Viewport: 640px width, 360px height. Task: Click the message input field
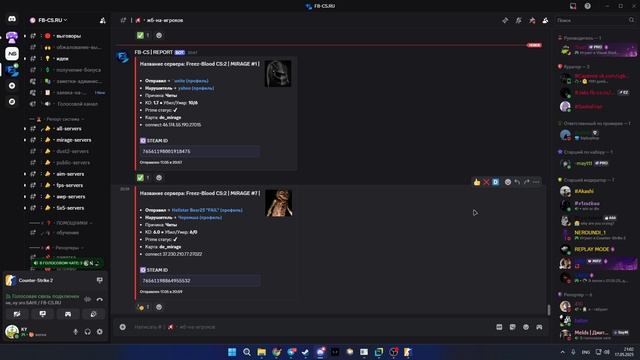(310, 327)
